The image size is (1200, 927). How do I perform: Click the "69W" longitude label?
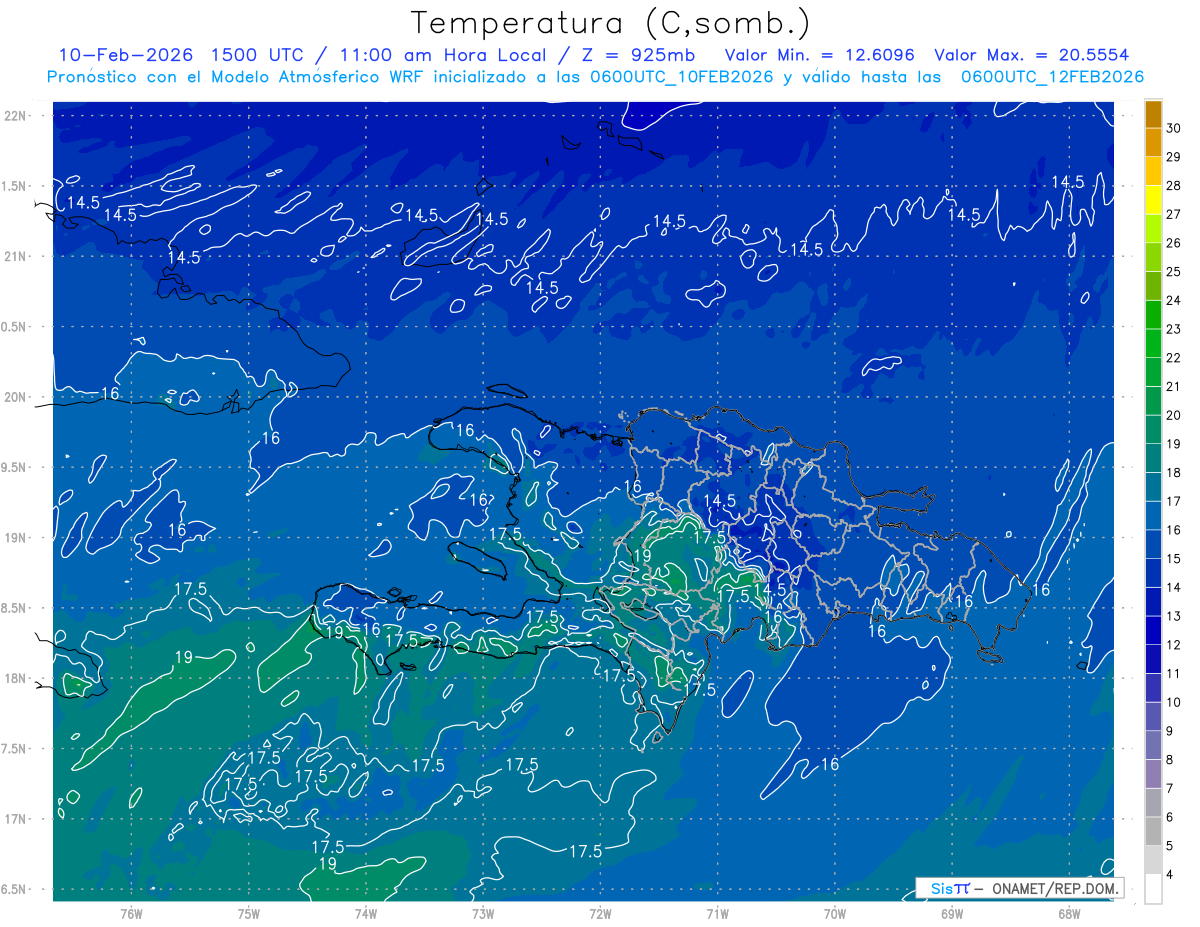(952, 913)
